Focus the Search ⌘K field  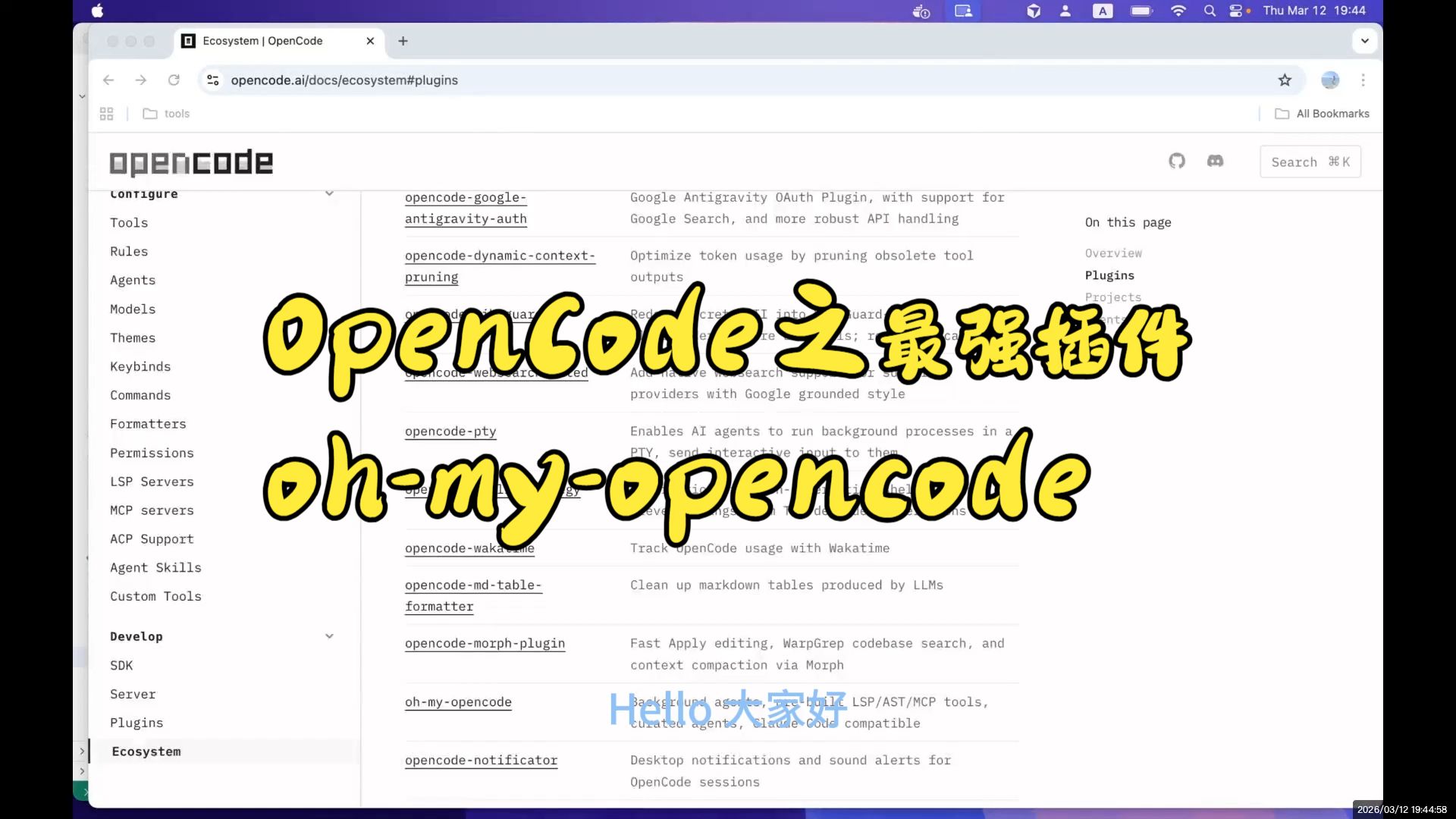(1310, 162)
